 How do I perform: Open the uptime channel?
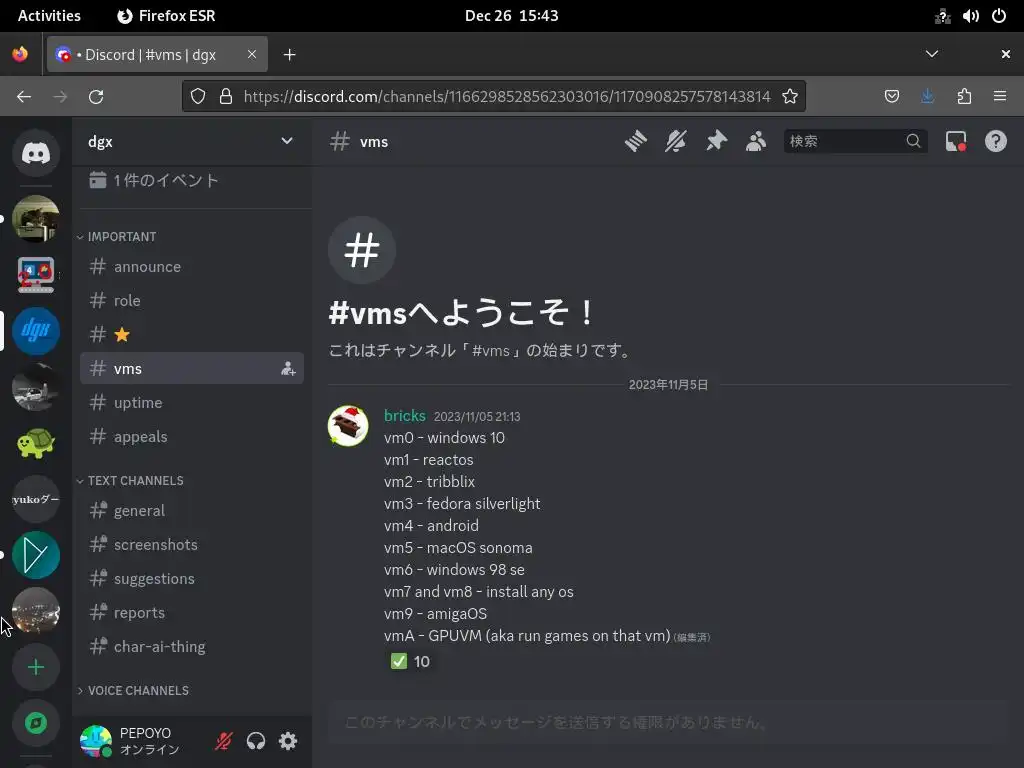(192, 402)
